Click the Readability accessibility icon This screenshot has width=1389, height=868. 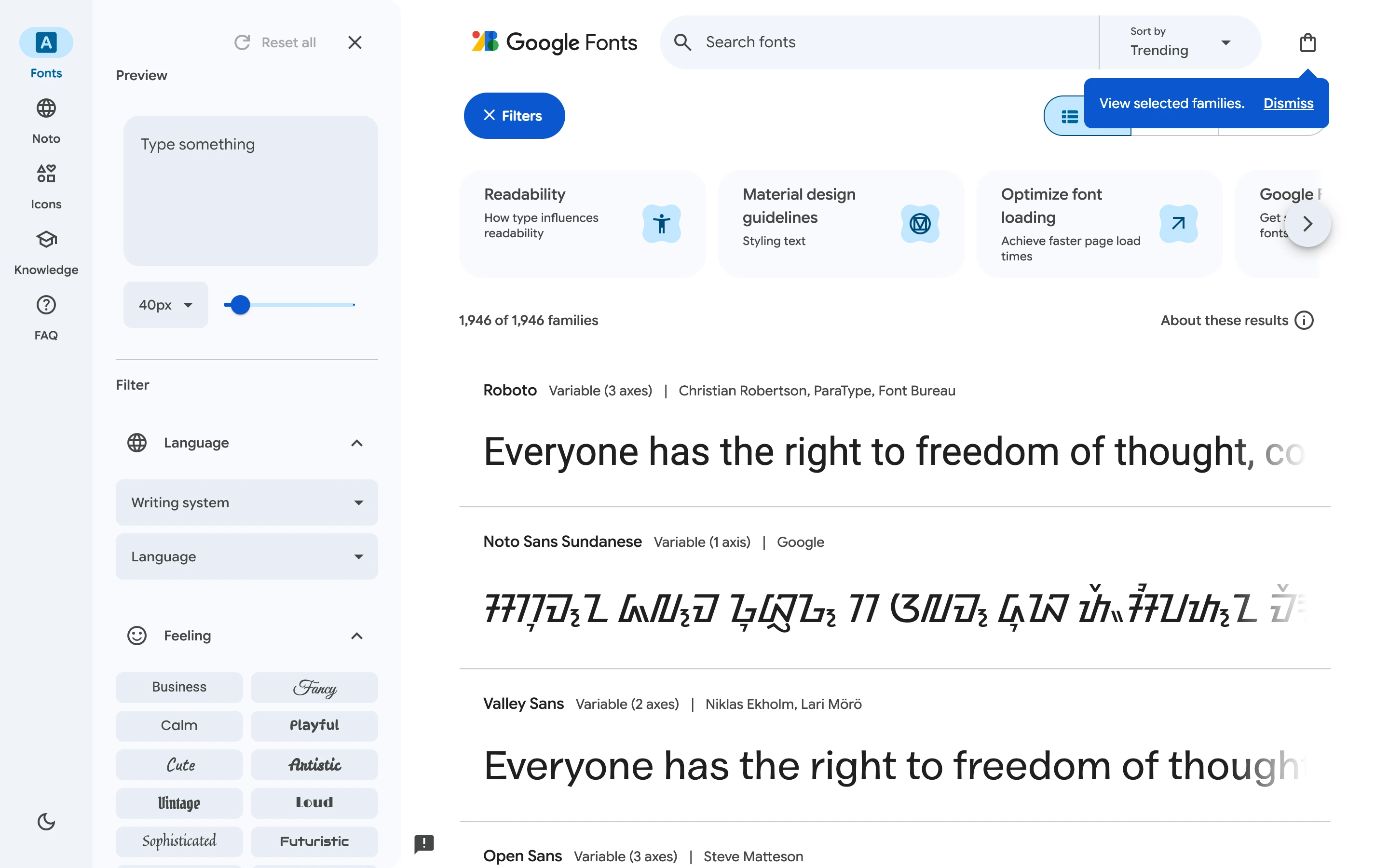pos(661,223)
